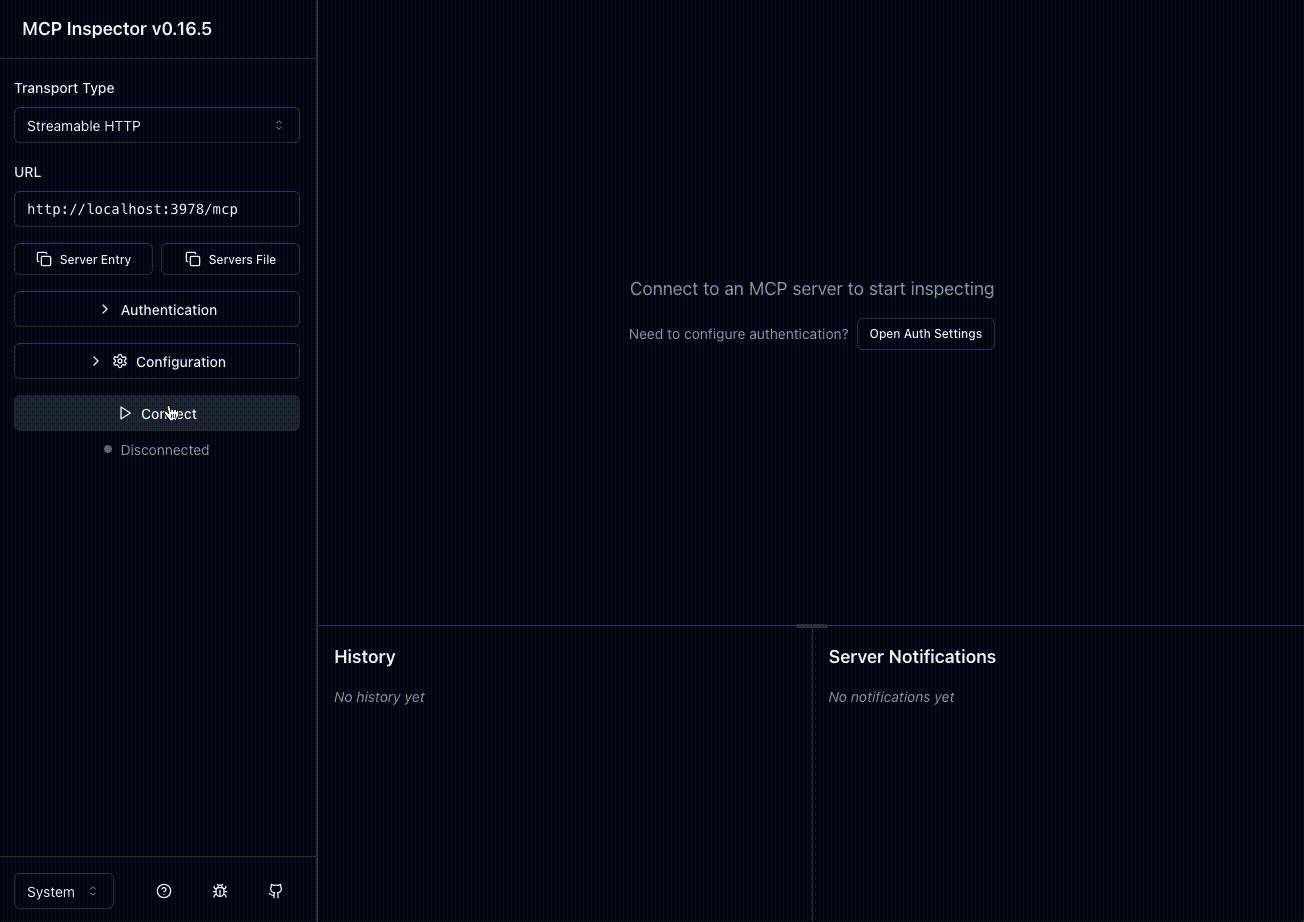Expand the Authentication section

[157, 309]
